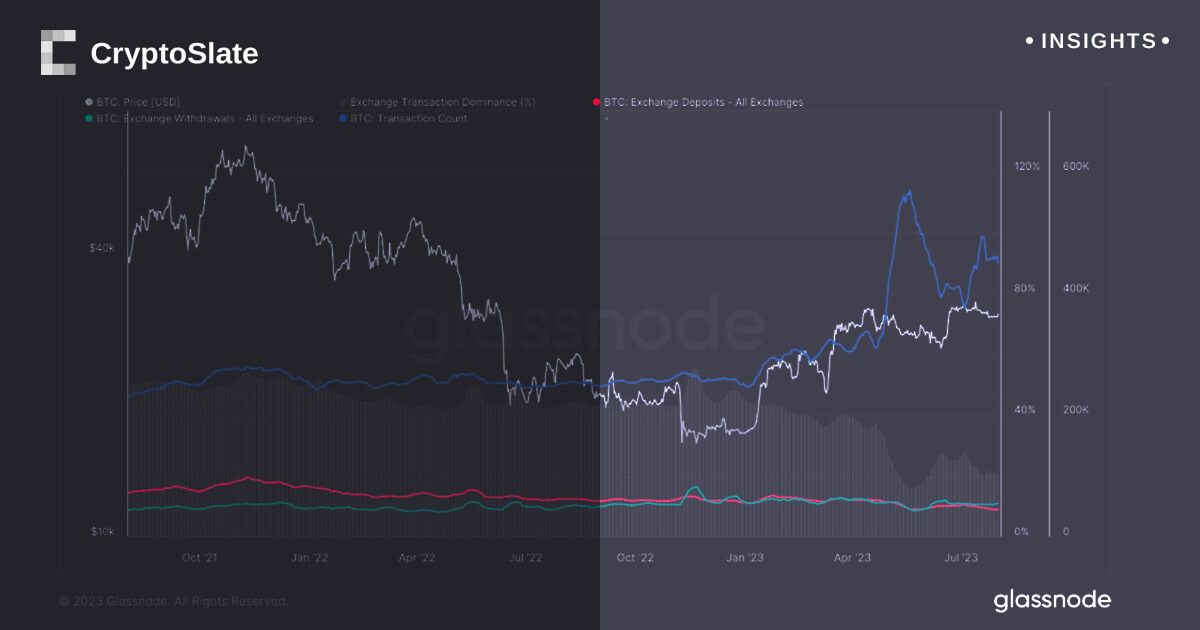Select the Oct '21 date axis label
Image resolution: width=1200 pixels, height=630 pixels.
199,557
